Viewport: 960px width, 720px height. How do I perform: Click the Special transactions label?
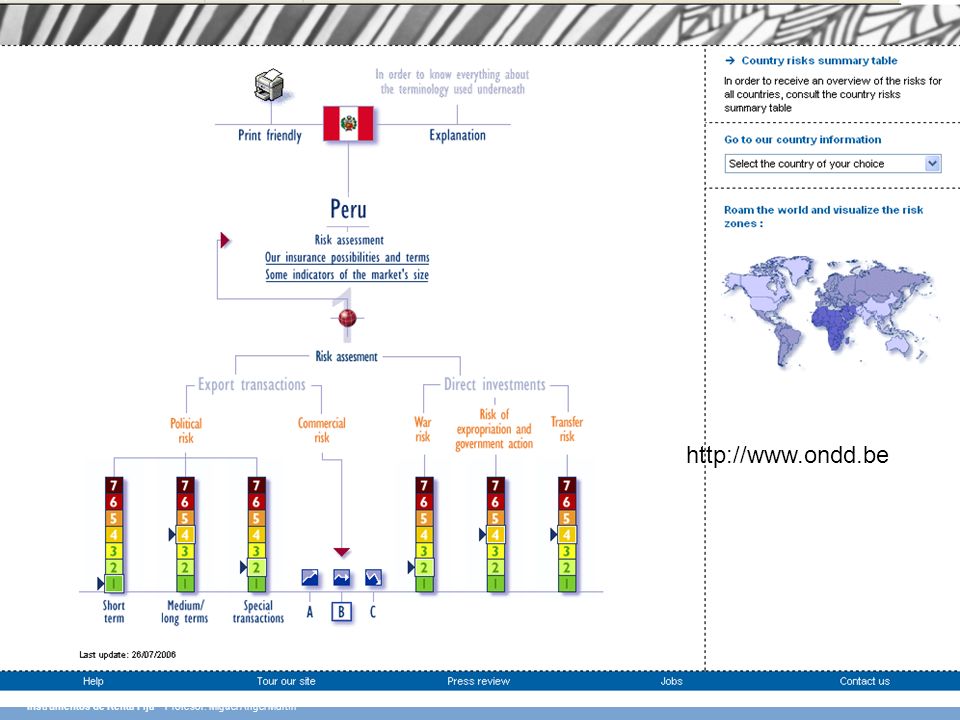(x=258, y=612)
